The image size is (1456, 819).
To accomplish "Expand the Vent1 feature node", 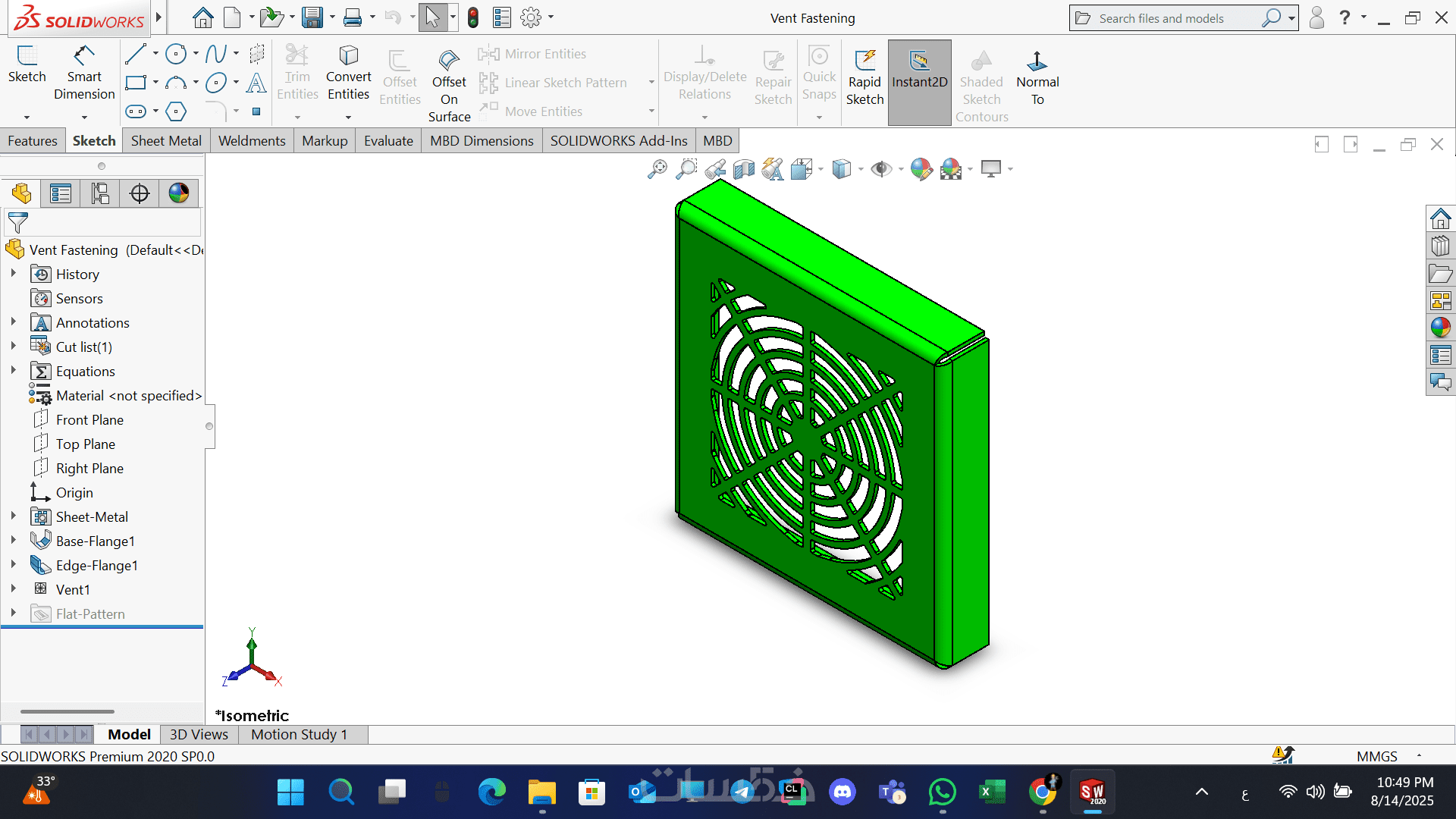I will tap(13, 589).
